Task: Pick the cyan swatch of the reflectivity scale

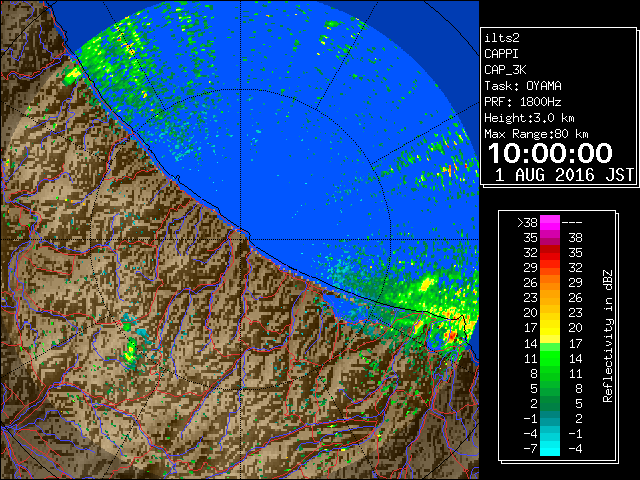Action: coord(550,448)
